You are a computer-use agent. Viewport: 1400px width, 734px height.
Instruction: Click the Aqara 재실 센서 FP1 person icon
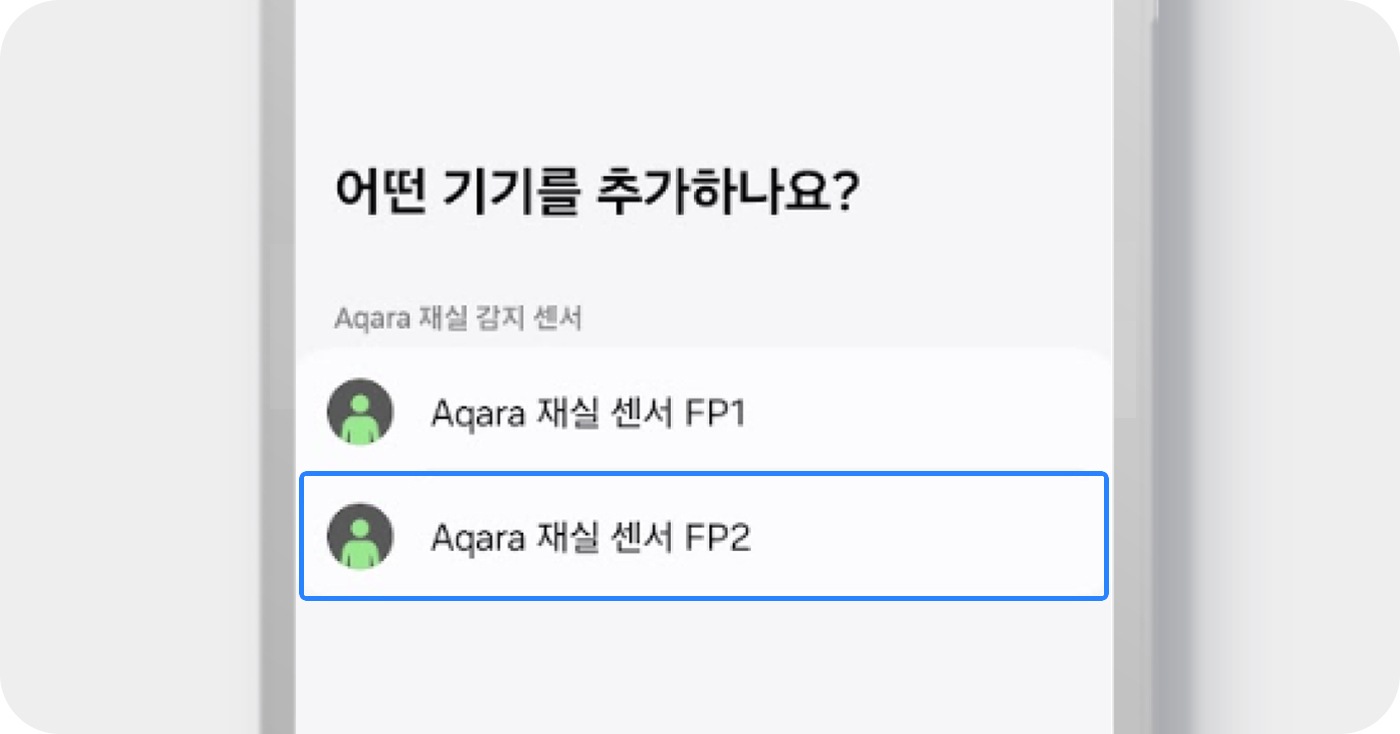tap(360, 411)
